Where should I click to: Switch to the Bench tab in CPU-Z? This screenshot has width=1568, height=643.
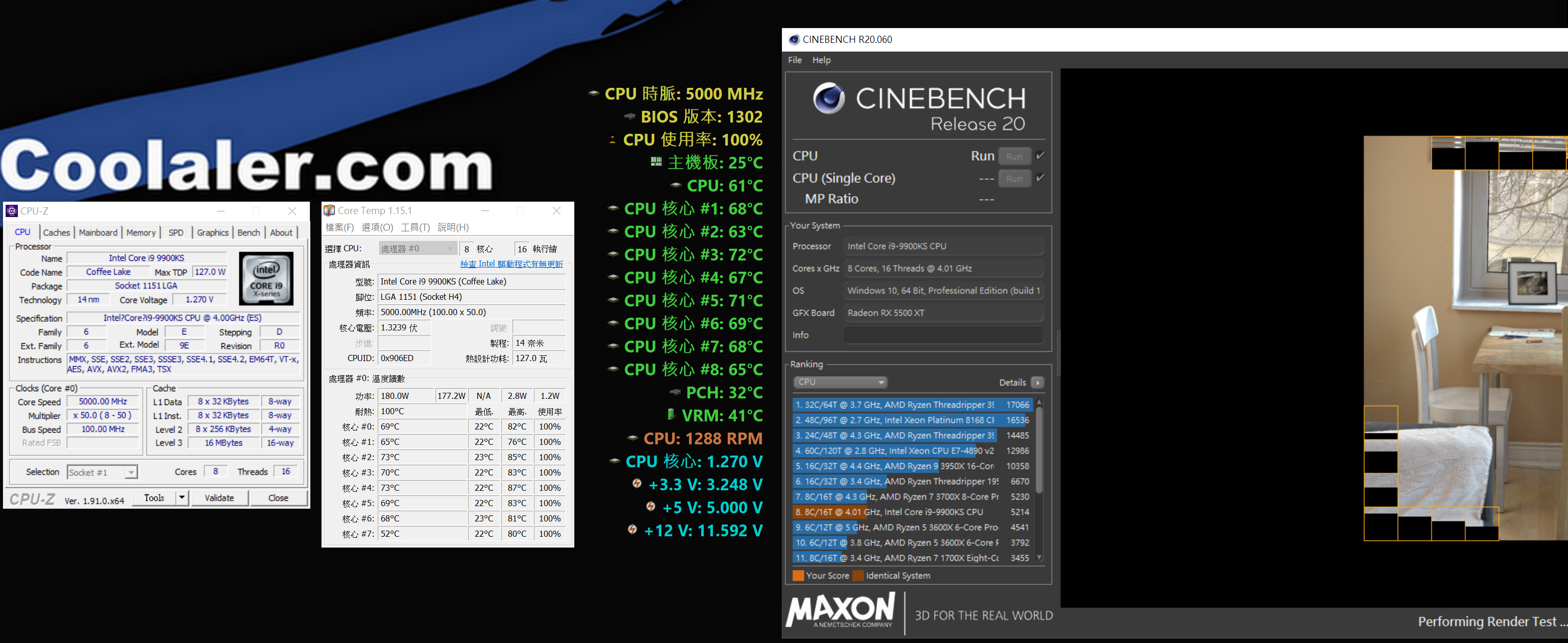(x=249, y=232)
